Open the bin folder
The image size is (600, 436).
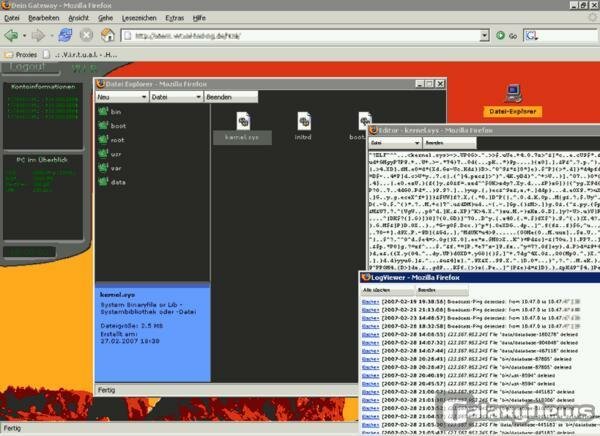click(x=110, y=112)
